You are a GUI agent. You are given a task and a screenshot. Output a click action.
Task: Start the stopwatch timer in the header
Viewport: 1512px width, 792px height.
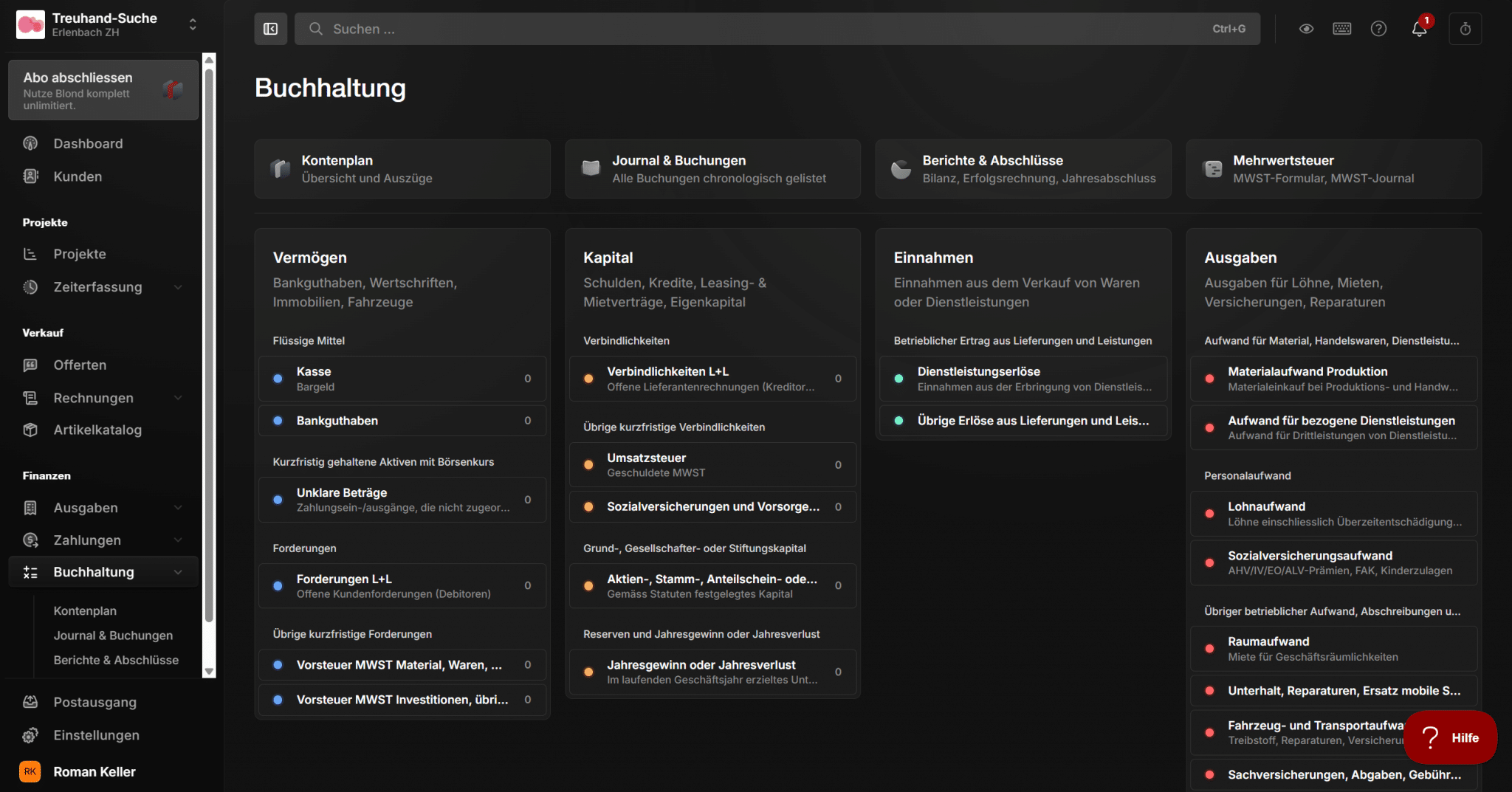[x=1465, y=28]
